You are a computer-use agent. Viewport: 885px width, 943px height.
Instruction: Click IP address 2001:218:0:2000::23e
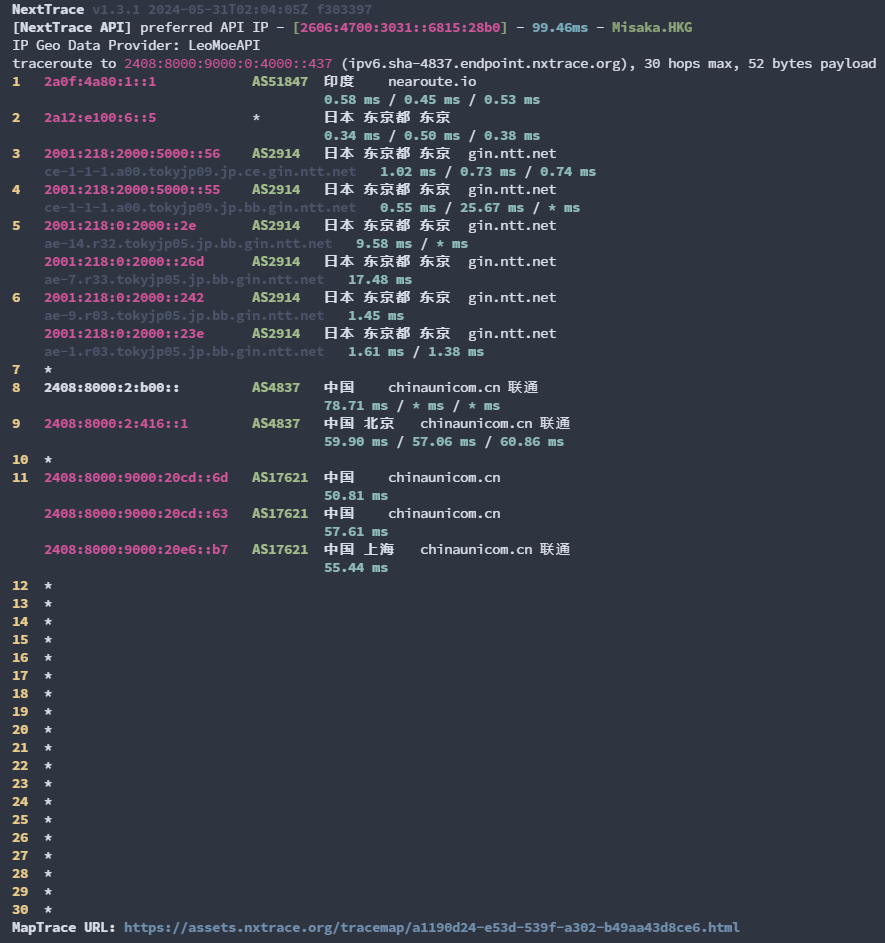[x=124, y=334]
